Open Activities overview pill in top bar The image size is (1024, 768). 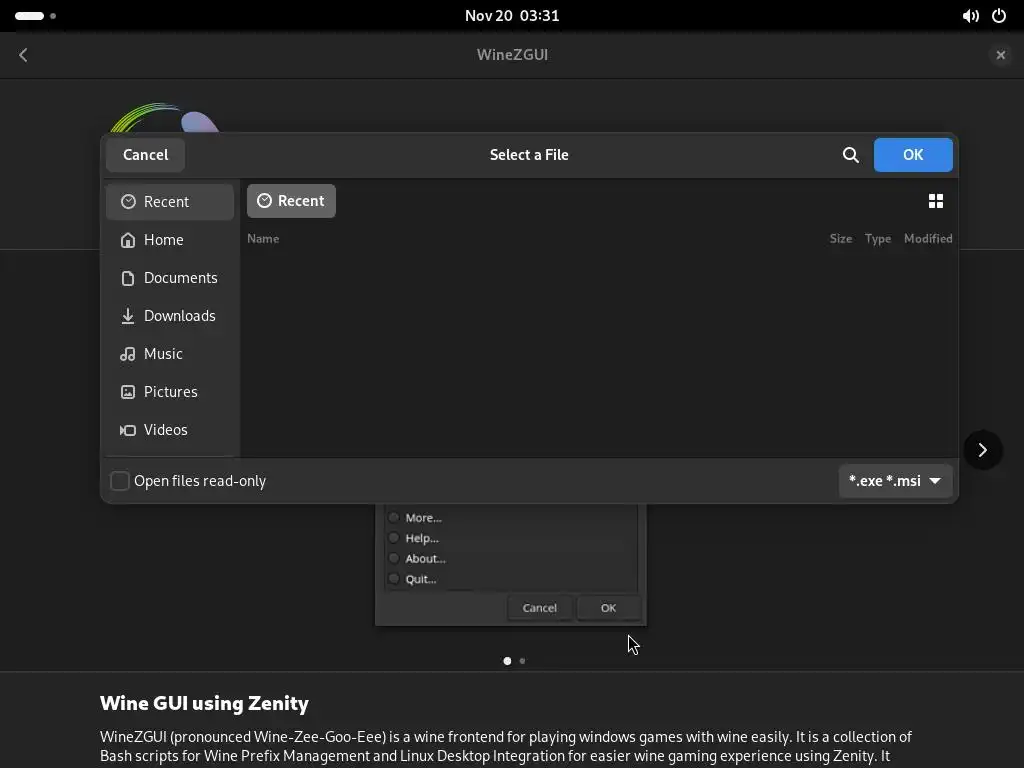click(x=35, y=16)
